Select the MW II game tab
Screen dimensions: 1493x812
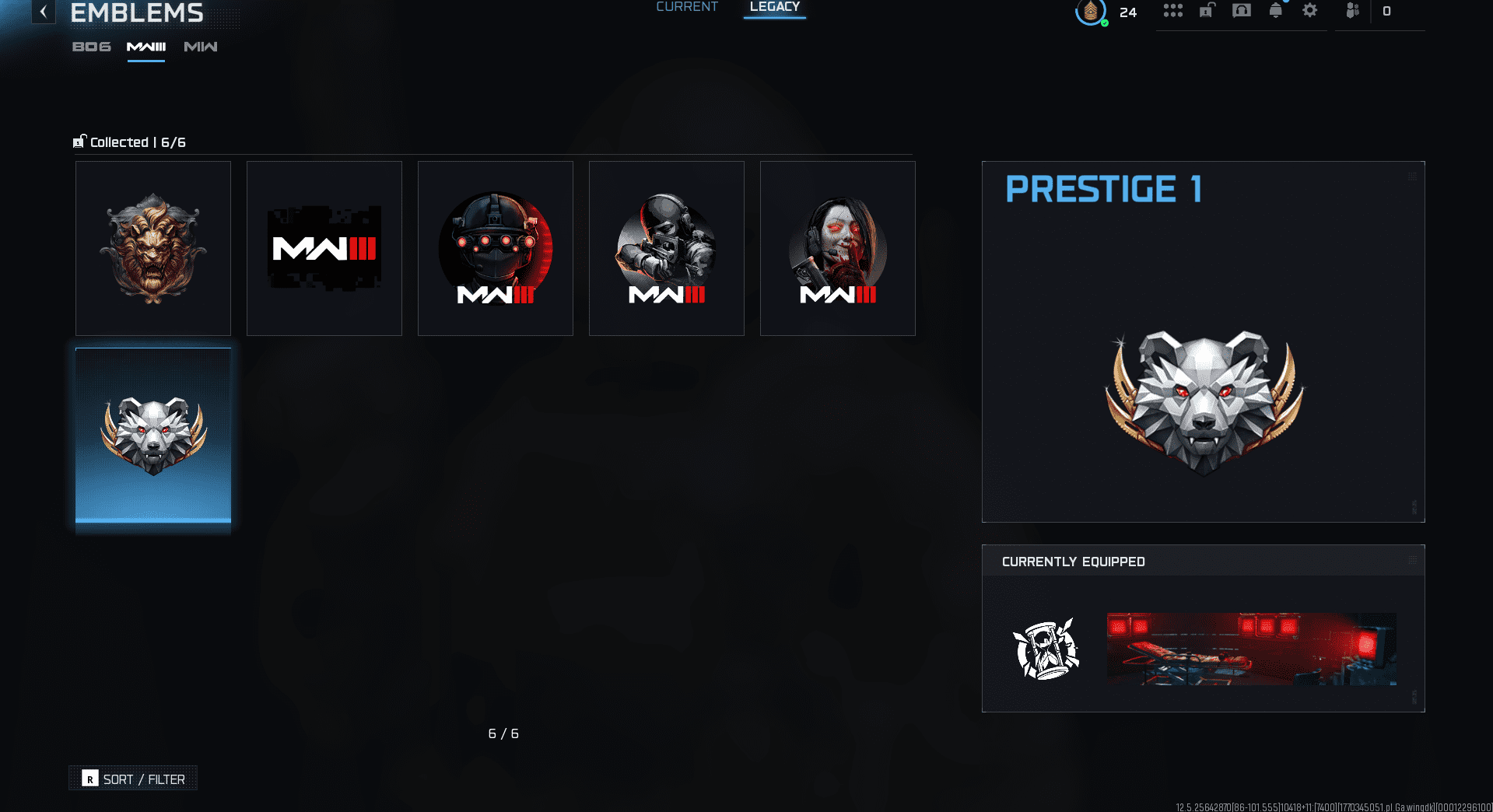coord(200,47)
